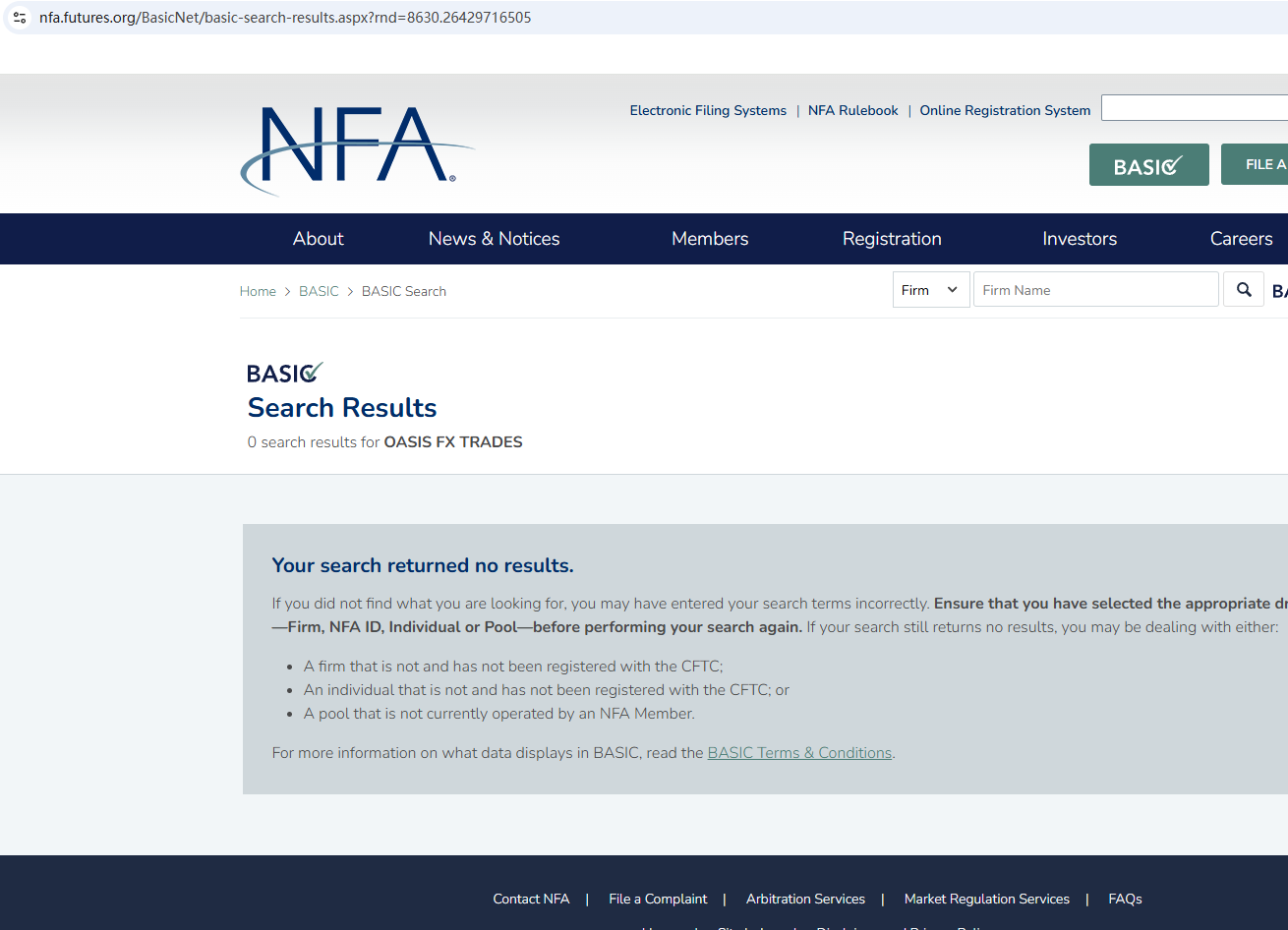Click the BASIC checkmark logo above Search Results

[x=285, y=374]
